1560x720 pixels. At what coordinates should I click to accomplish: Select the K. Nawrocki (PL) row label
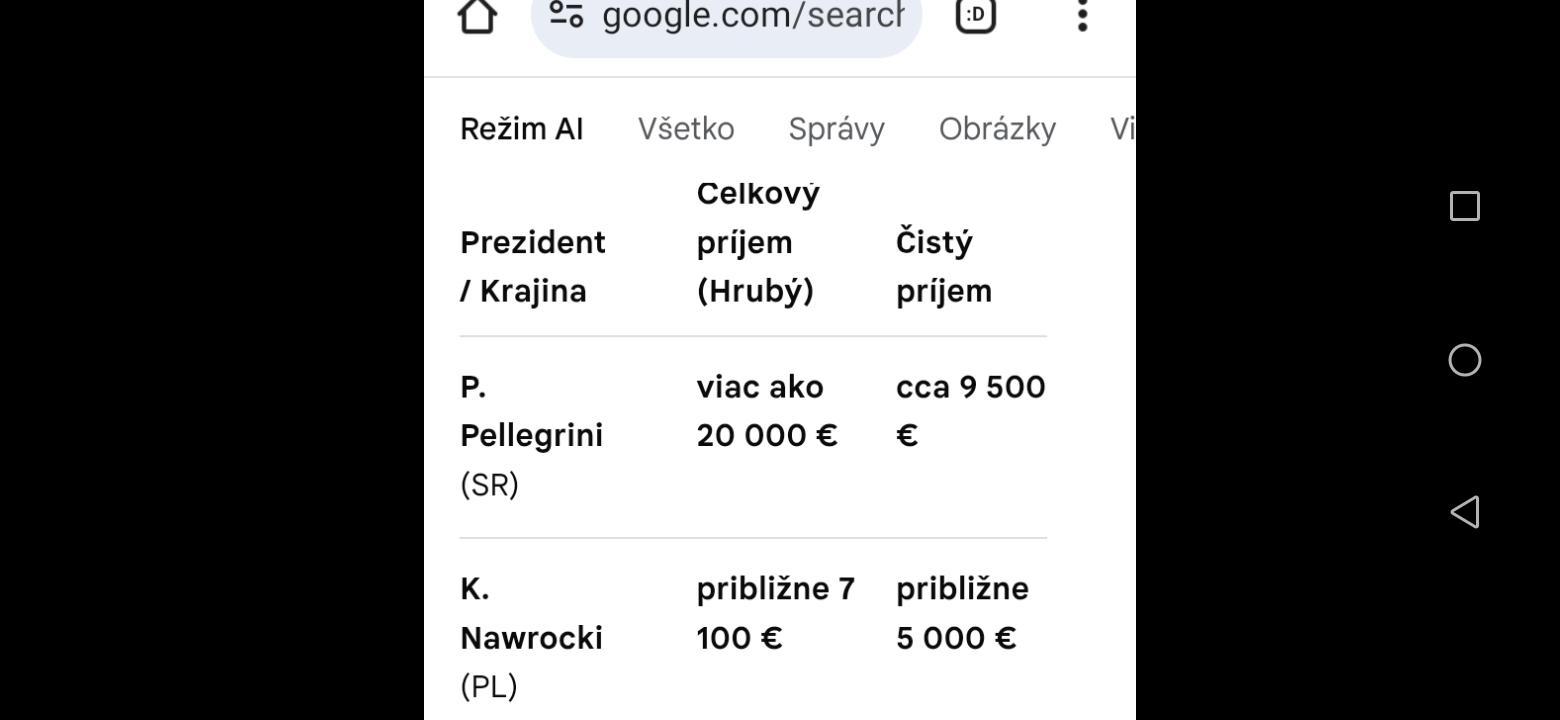[531, 637]
